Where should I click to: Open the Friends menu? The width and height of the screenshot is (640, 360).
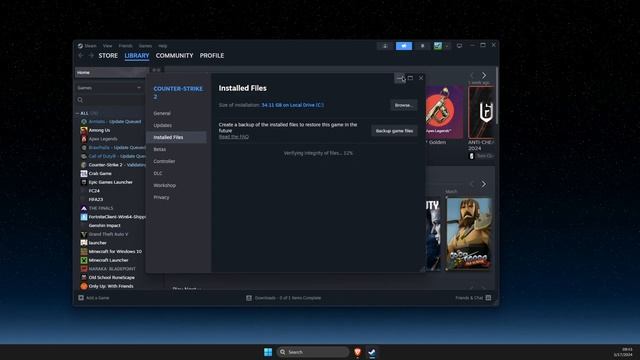pos(125,46)
